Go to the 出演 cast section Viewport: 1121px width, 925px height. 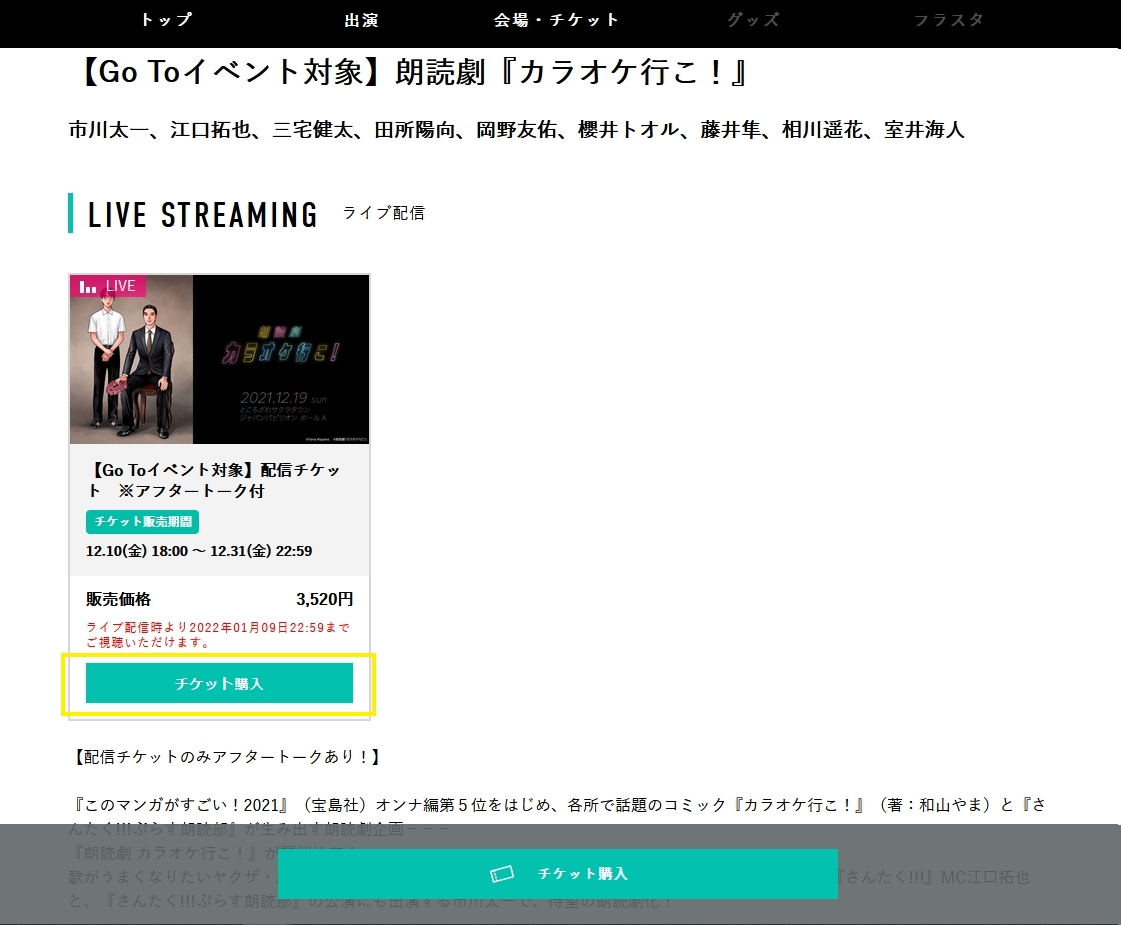pos(362,20)
